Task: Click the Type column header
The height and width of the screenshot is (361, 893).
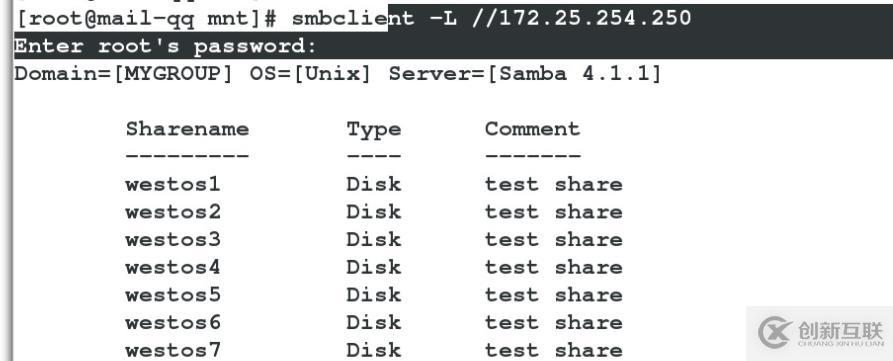Action: 374,130
